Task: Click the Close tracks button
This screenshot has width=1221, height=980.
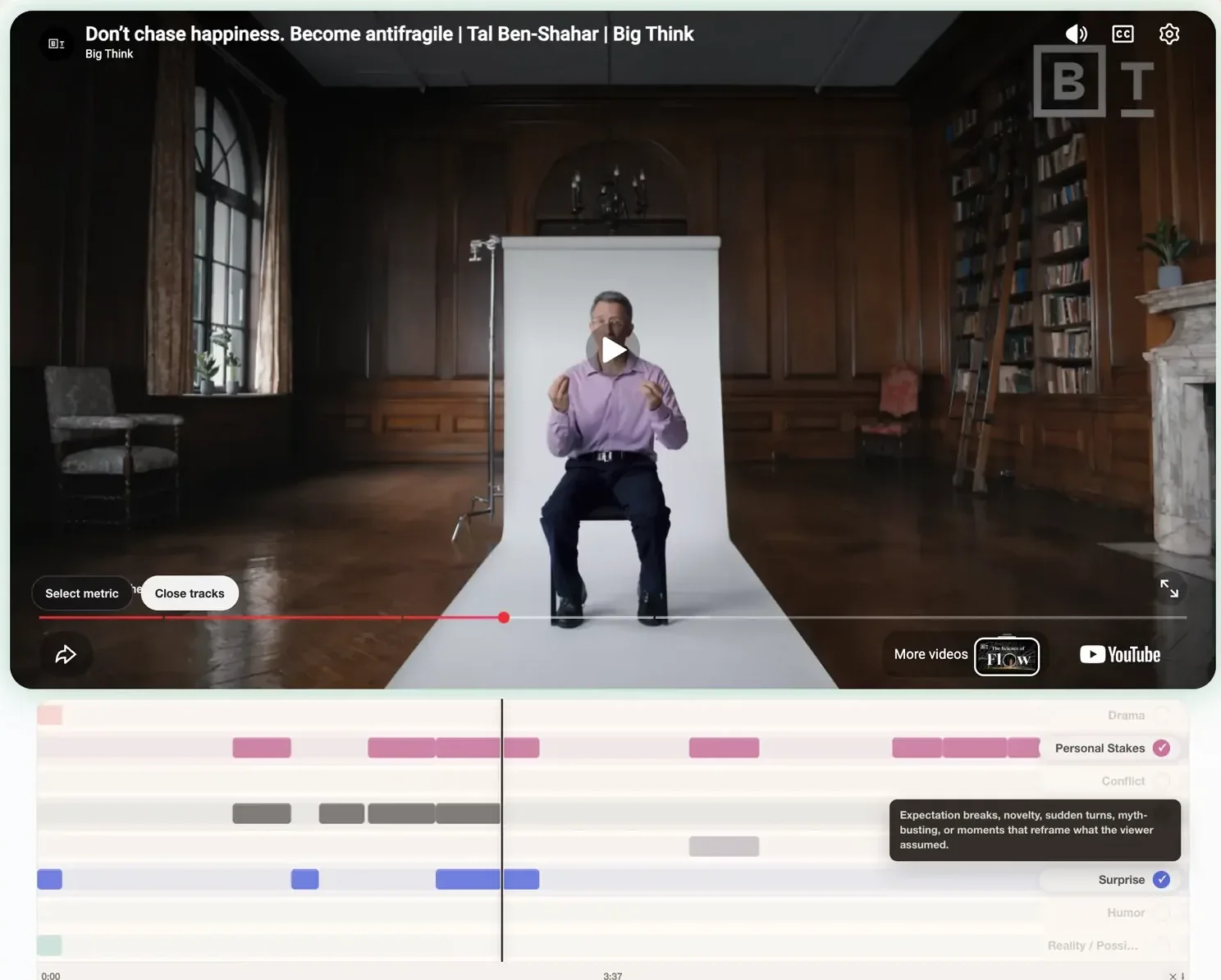Action: coord(190,593)
